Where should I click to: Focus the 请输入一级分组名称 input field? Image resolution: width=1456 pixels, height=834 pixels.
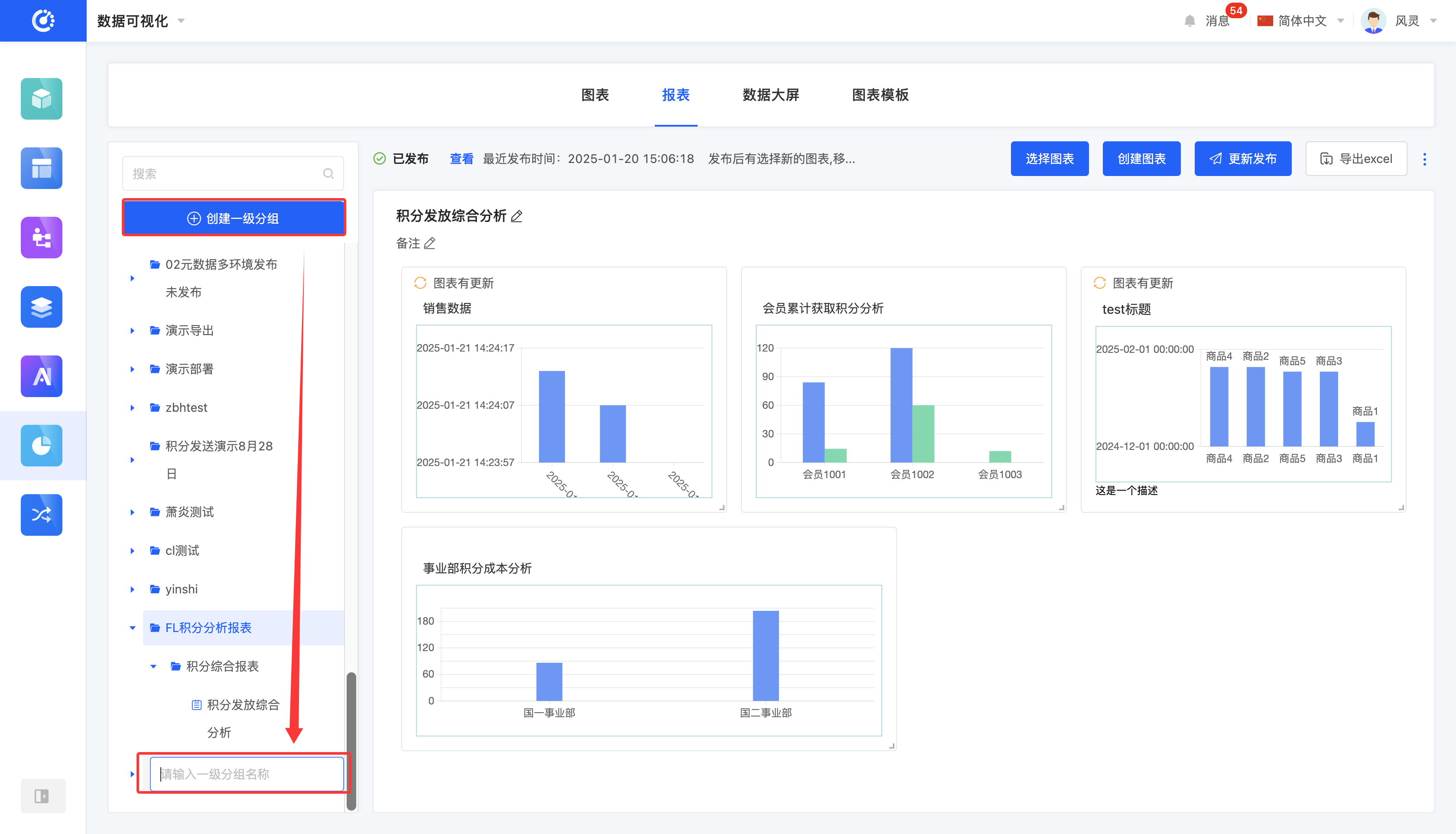pyautogui.click(x=246, y=774)
